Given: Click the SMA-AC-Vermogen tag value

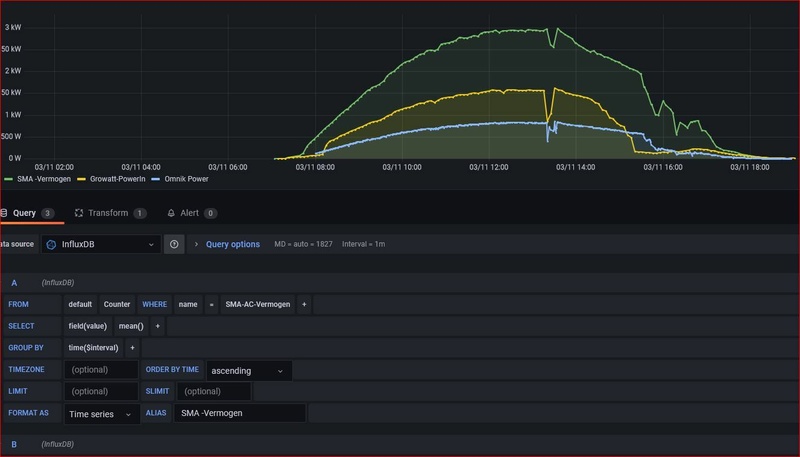Looking at the screenshot, I should point(257,304).
